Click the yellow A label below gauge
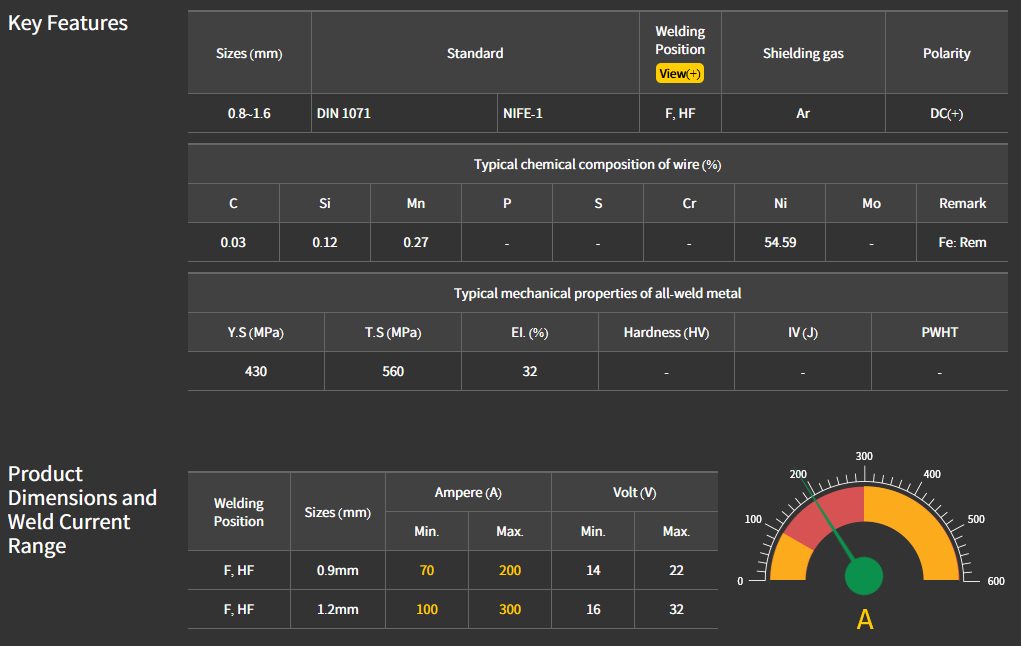The height and width of the screenshot is (646, 1021). [865, 620]
